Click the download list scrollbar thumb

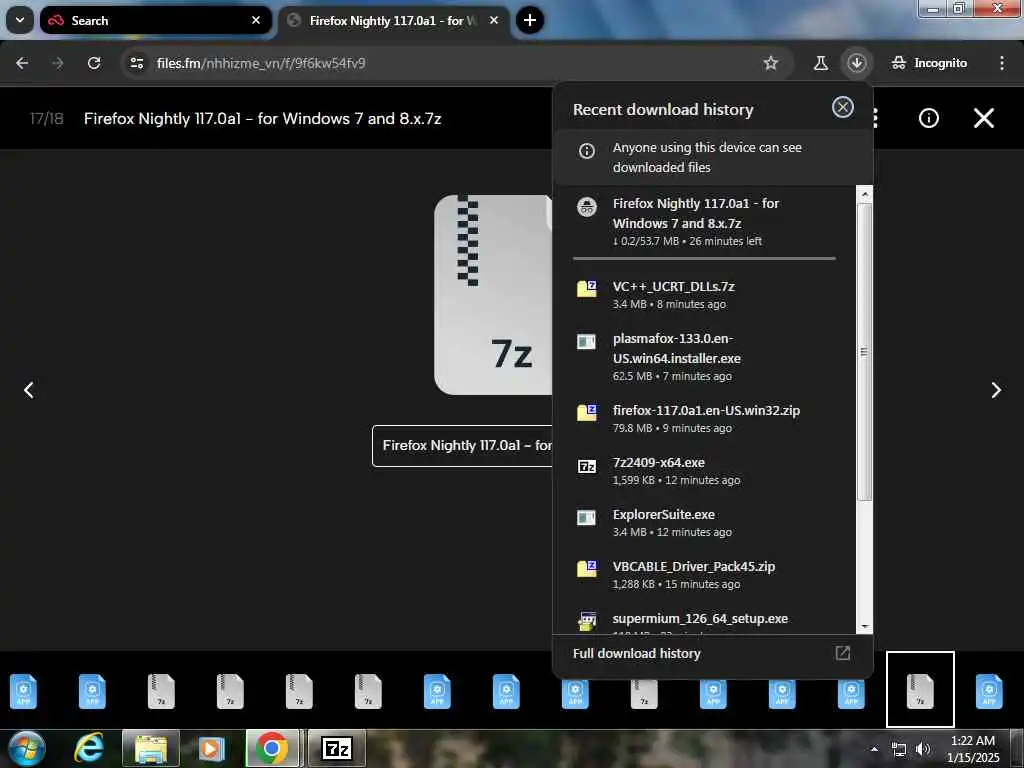tap(865, 353)
